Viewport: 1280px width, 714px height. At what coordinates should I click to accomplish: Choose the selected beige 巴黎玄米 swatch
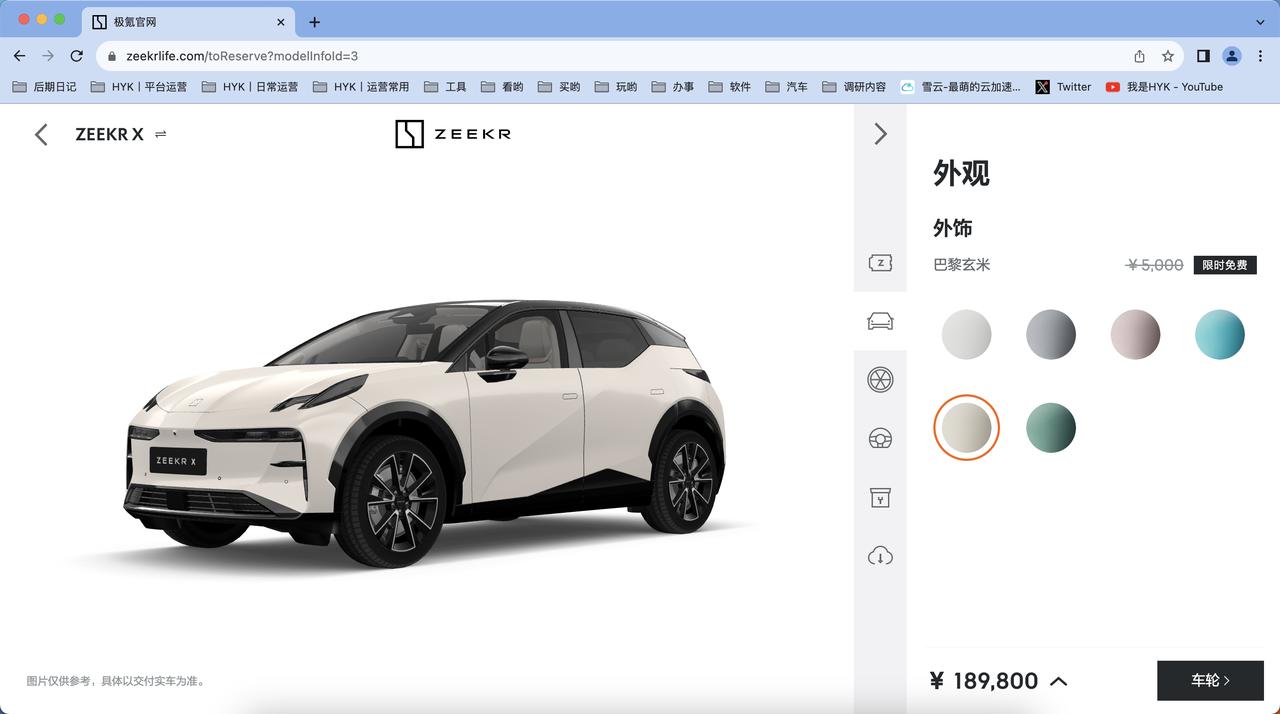[x=966, y=427]
